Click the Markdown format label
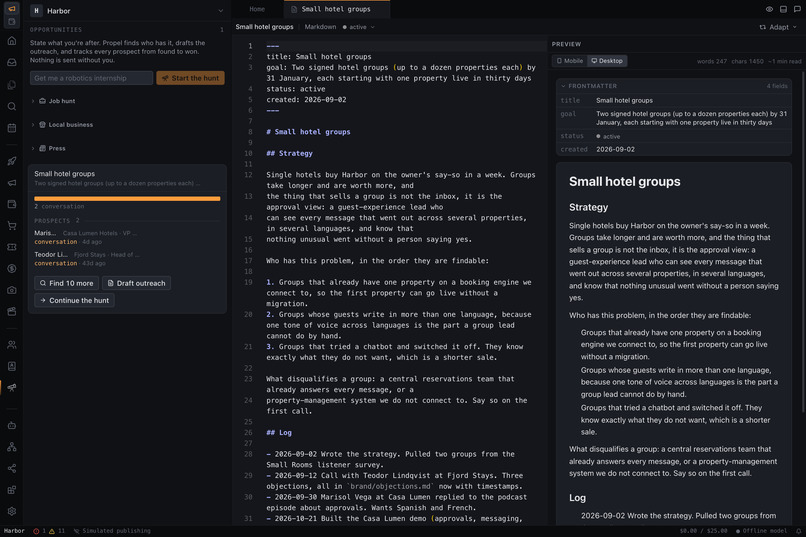 [320, 27]
